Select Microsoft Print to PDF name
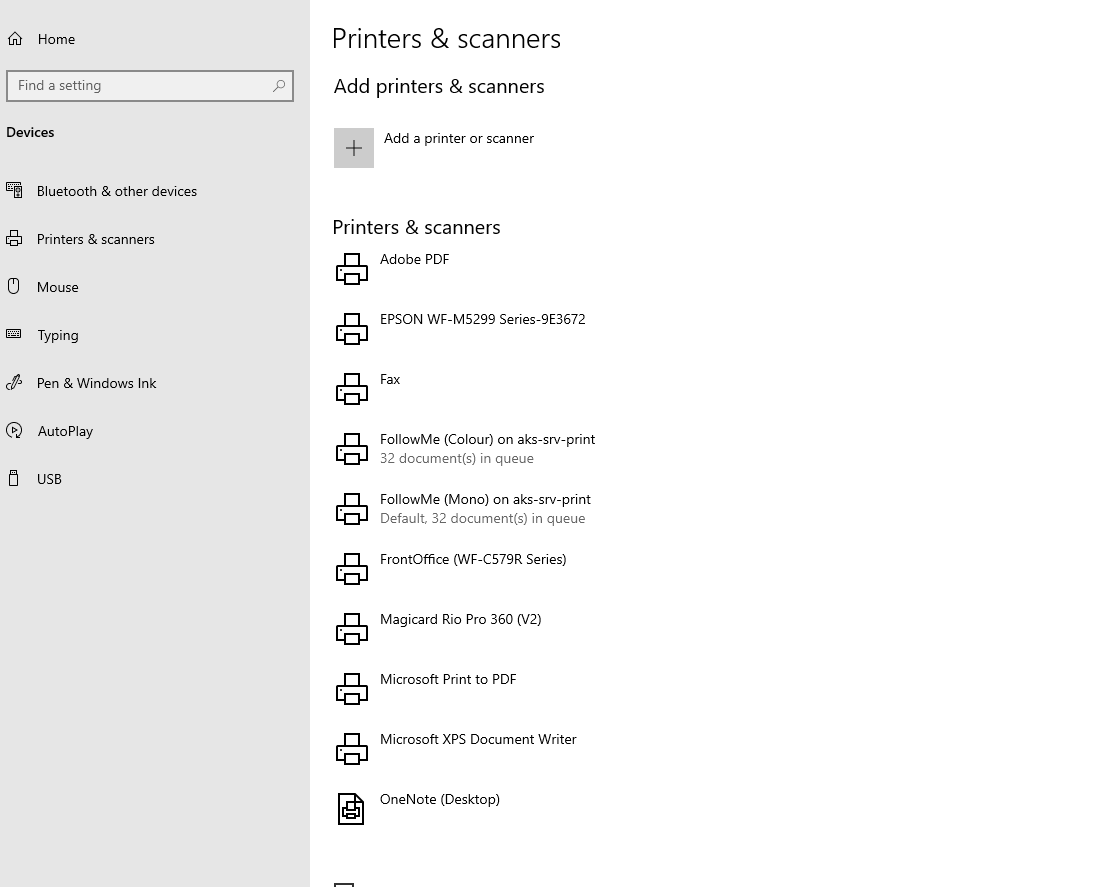 pos(448,679)
